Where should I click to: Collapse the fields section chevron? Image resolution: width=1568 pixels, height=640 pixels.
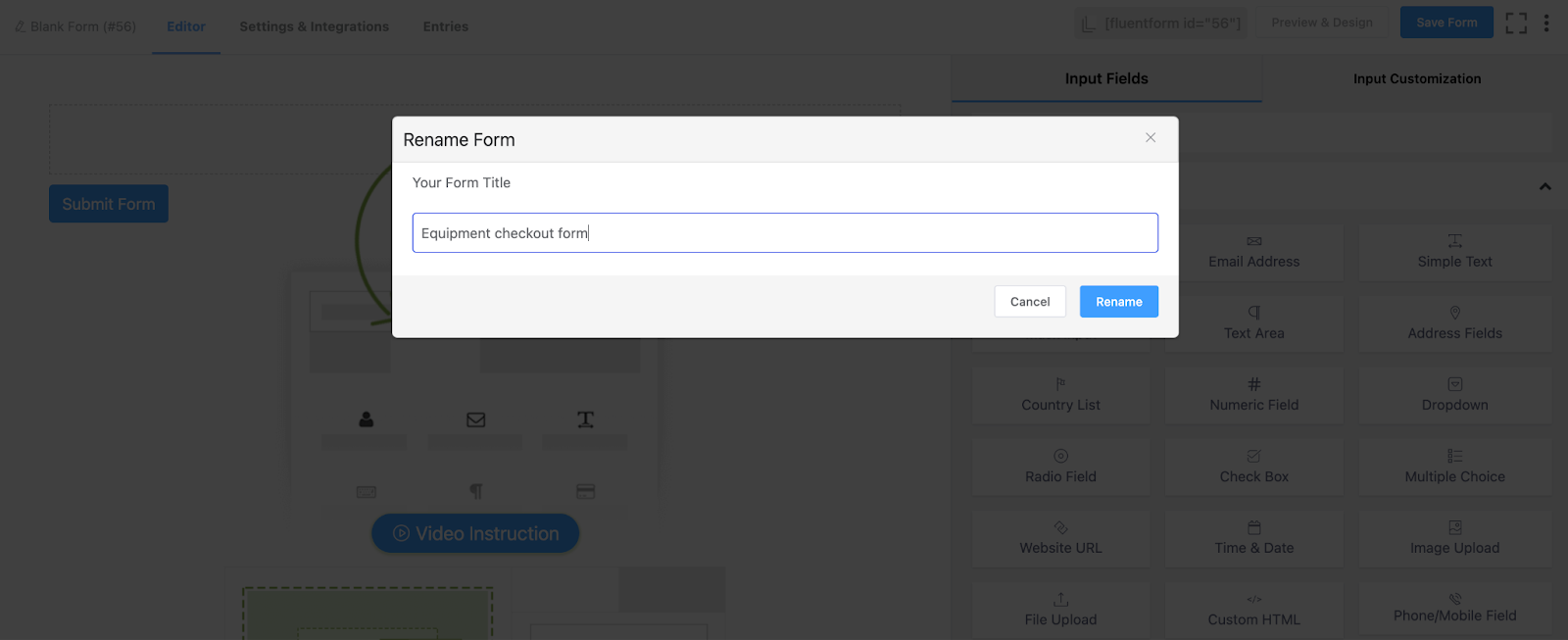tap(1544, 186)
